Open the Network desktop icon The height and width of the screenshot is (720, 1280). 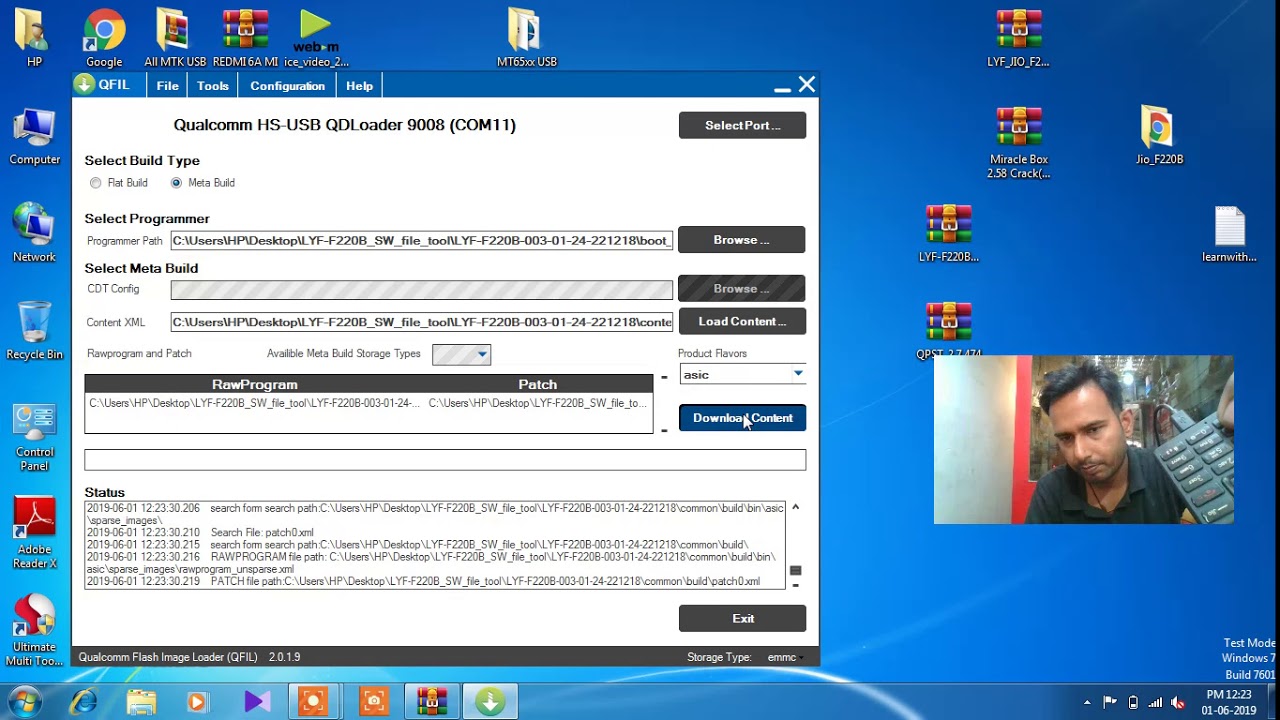pyautogui.click(x=34, y=233)
